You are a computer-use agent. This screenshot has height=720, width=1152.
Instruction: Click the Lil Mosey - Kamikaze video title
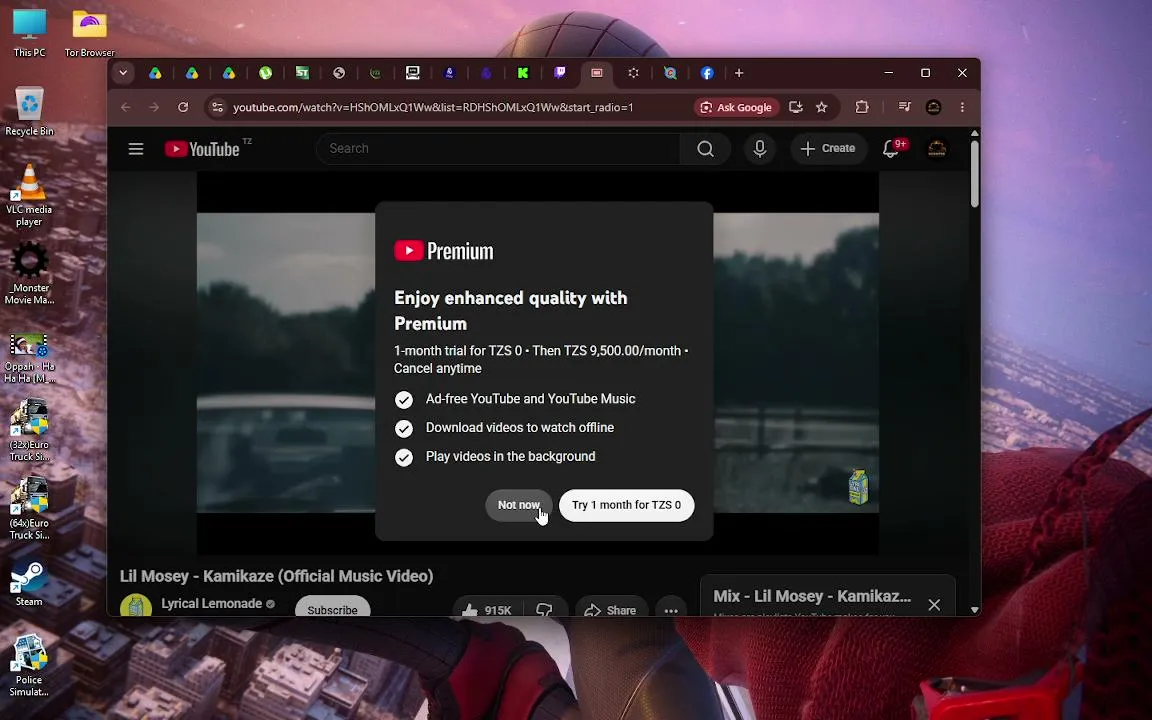click(276, 576)
